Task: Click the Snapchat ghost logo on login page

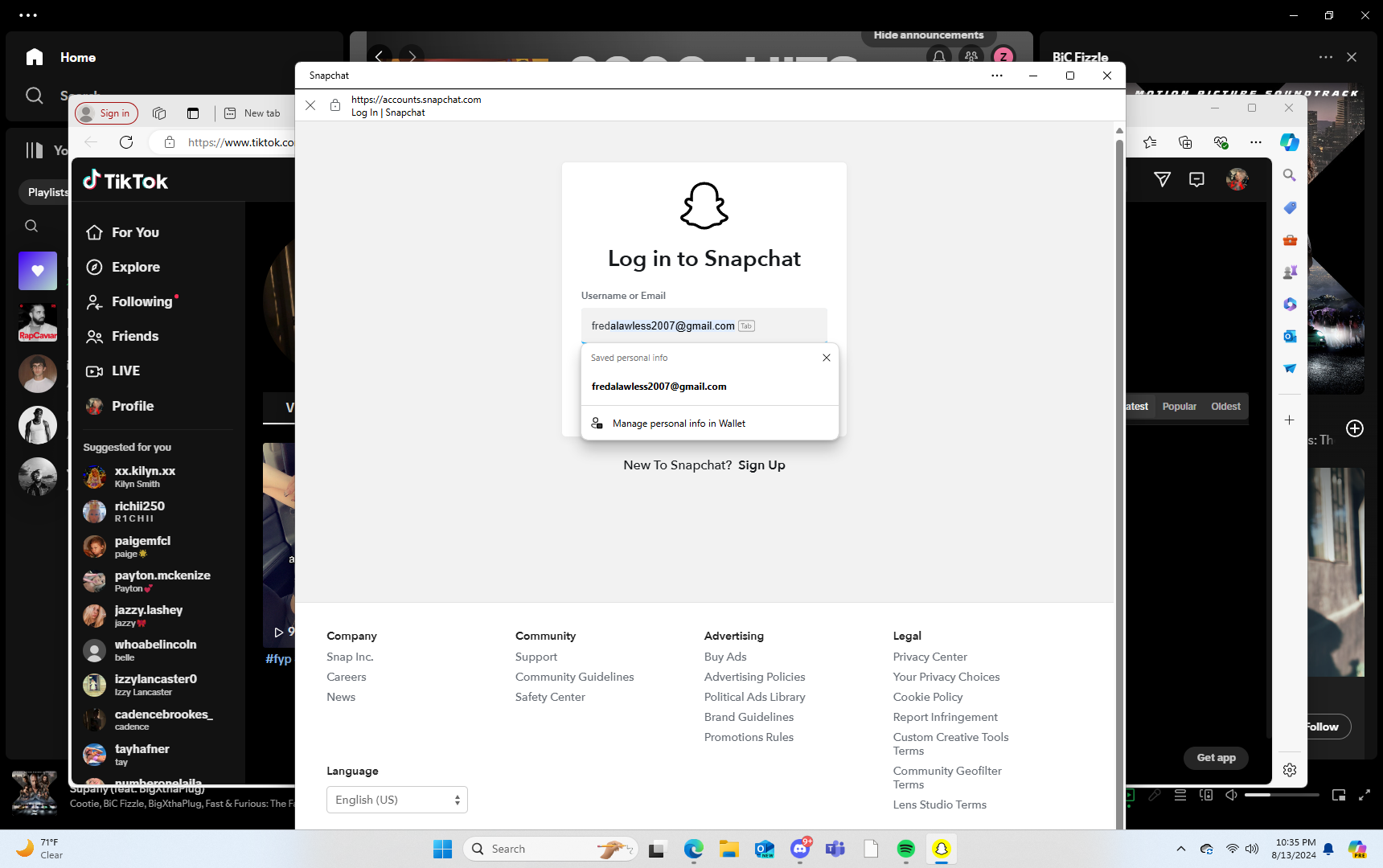Action: pyautogui.click(x=704, y=206)
